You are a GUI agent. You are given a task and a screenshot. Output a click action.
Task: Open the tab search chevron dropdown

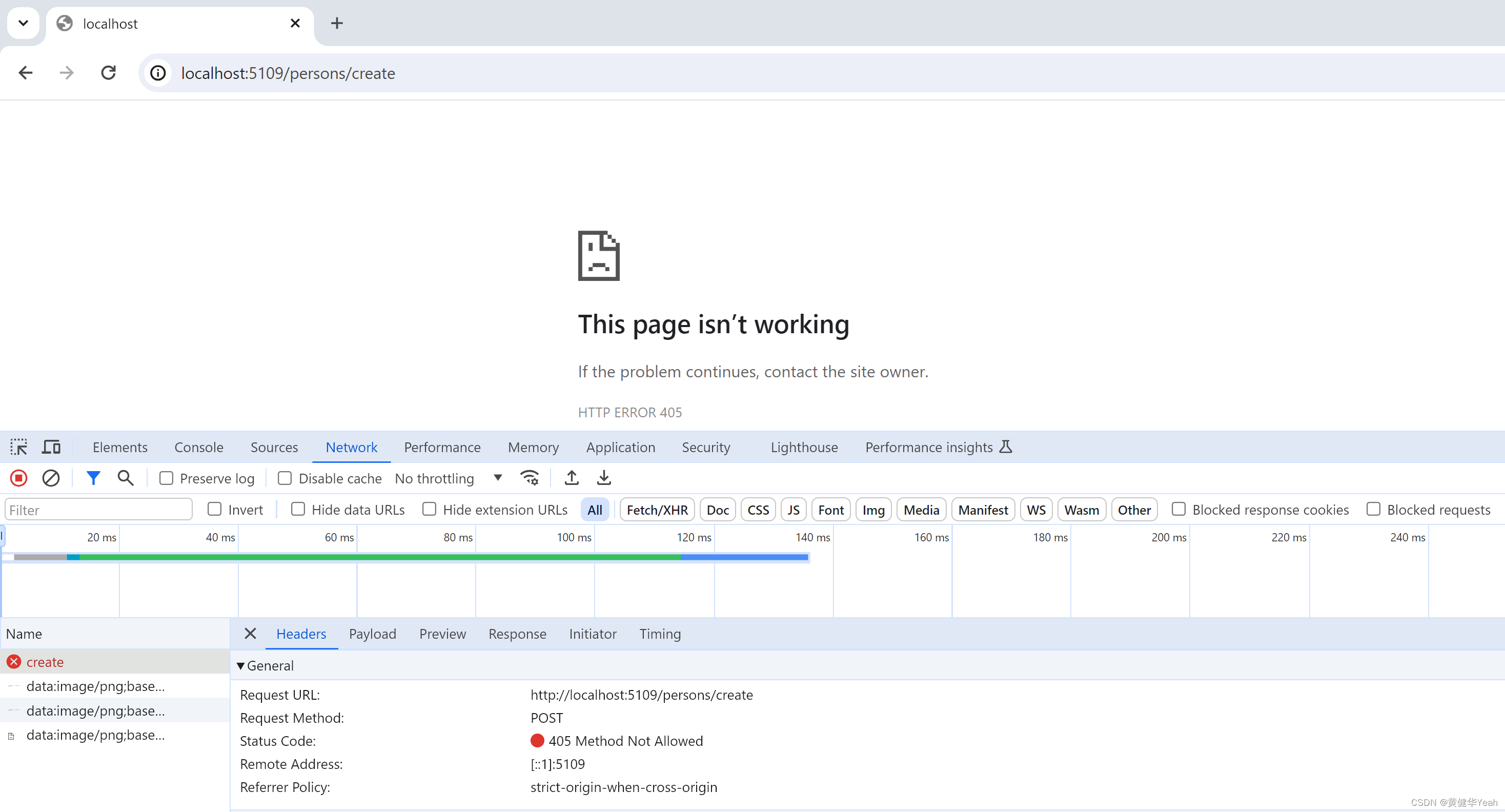24,24
